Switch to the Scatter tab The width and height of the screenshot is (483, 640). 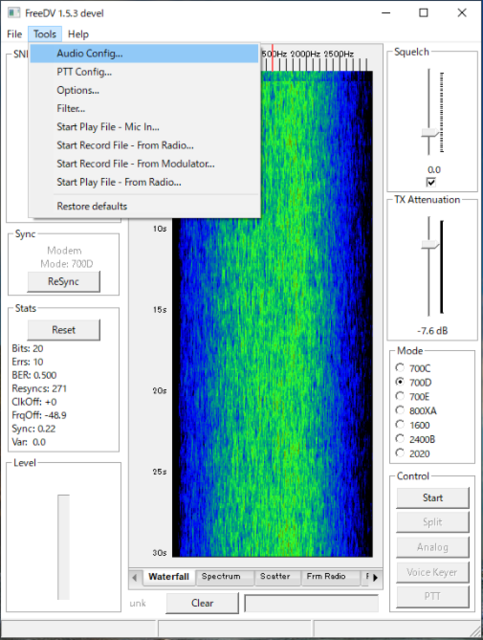(x=277, y=577)
